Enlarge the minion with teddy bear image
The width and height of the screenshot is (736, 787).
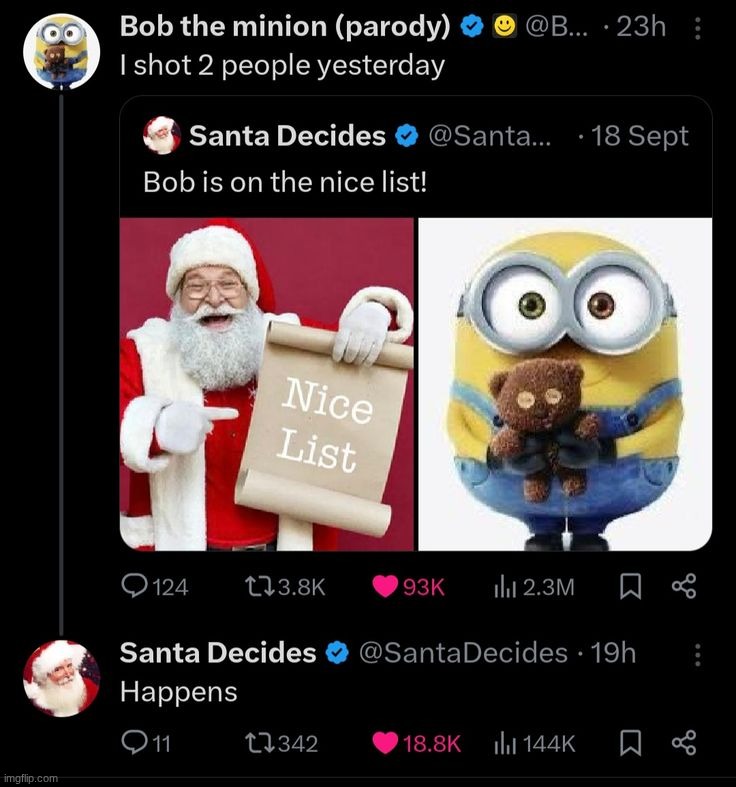coord(565,384)
